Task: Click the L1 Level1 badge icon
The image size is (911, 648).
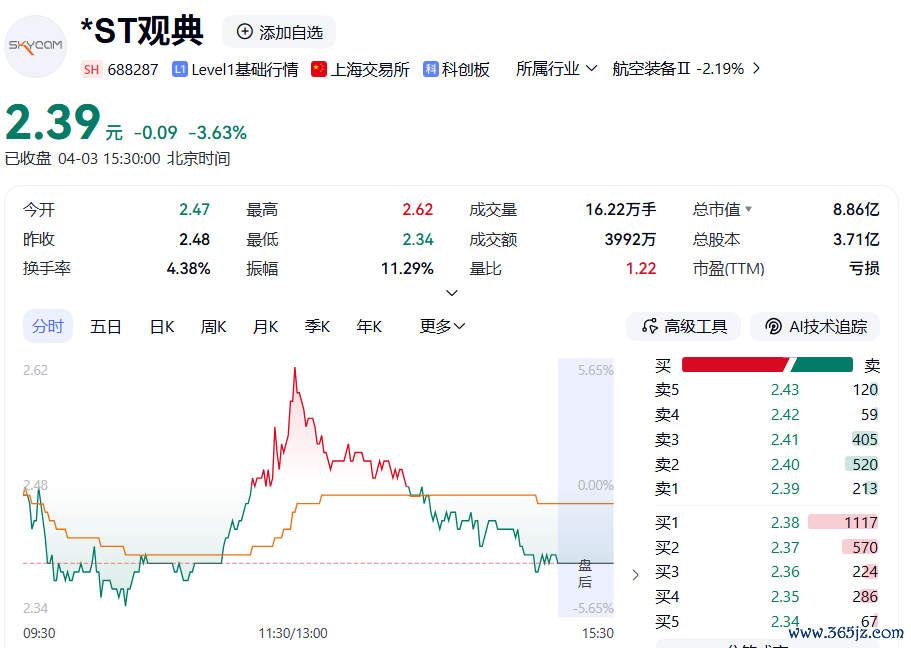Action: [180, 70]
